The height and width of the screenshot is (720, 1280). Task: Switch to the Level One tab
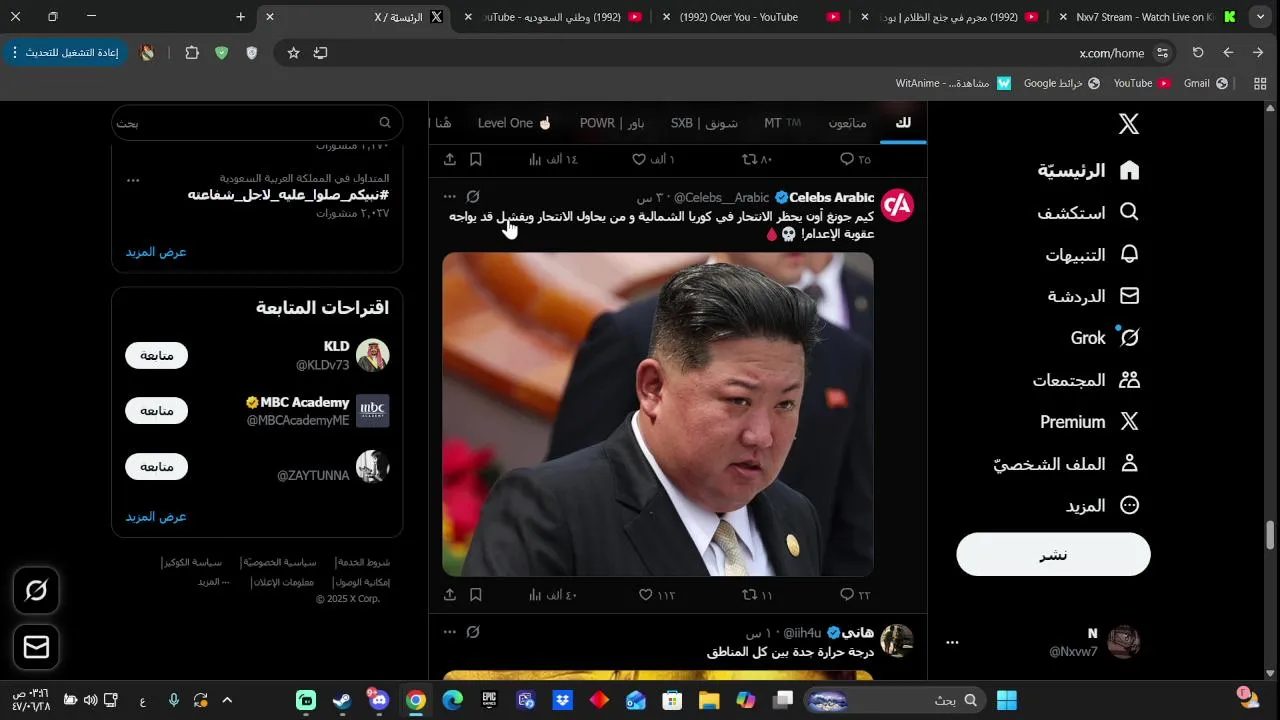(x=515, y=123)
